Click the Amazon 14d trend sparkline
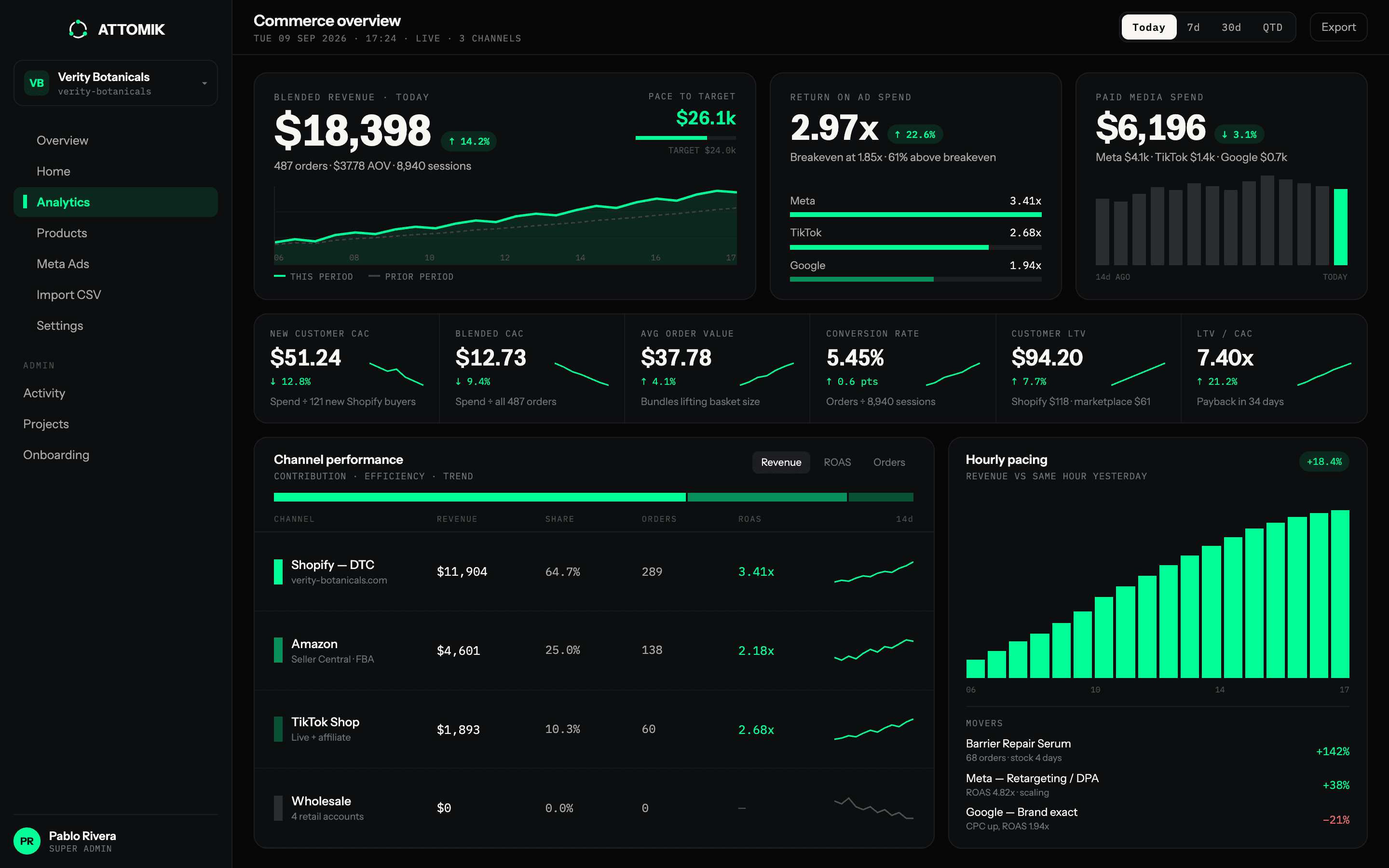Image resolution: width=1389 pixels, height=868 pixels. click(x=873, y=651)
